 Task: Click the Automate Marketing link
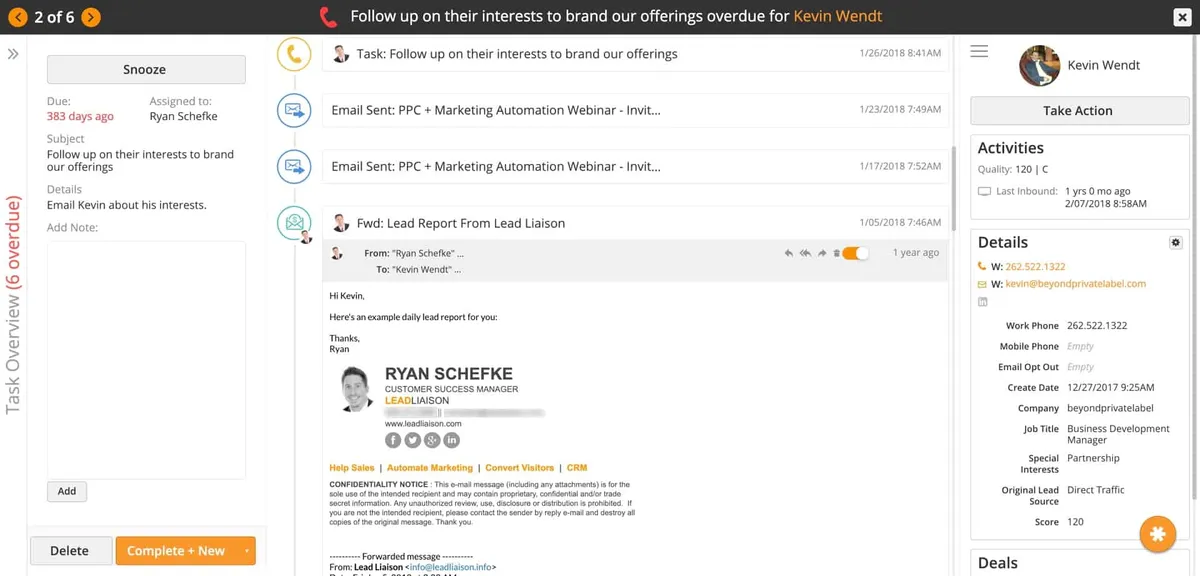[429, 468]
